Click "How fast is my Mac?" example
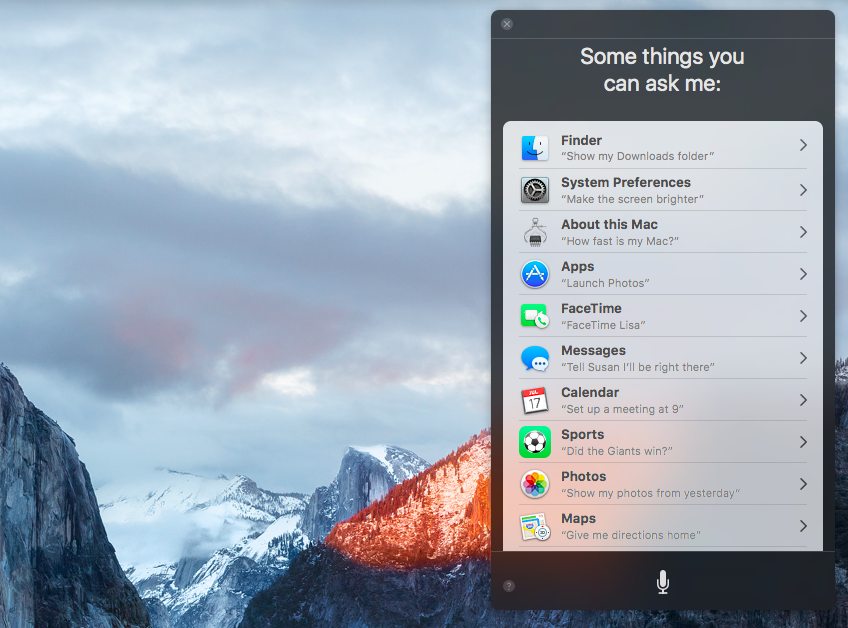Screen dimensions: 848x628 click(620, 241)
